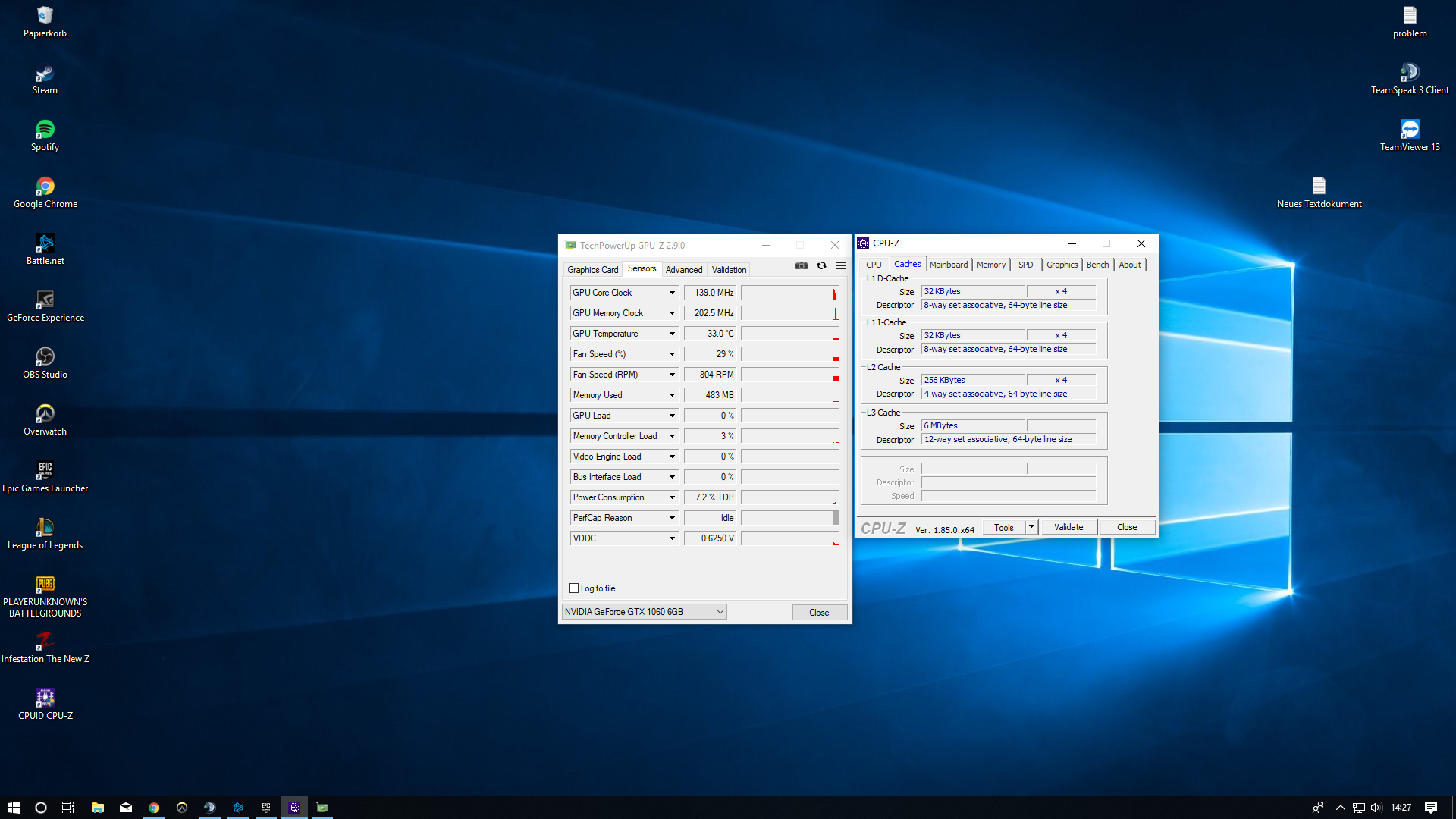Click the GPU Temperature sensor graph
Image resolution: width=1456 pixels, height=819 pixels.
(789, 334)
